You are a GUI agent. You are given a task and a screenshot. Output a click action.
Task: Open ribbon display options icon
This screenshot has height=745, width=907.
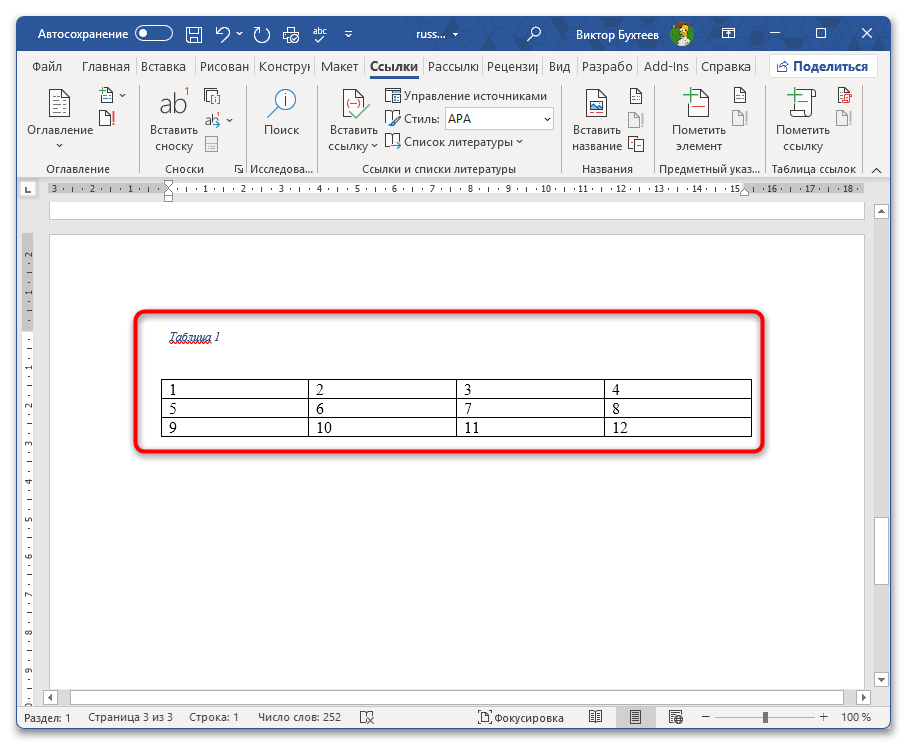point(728,34)
